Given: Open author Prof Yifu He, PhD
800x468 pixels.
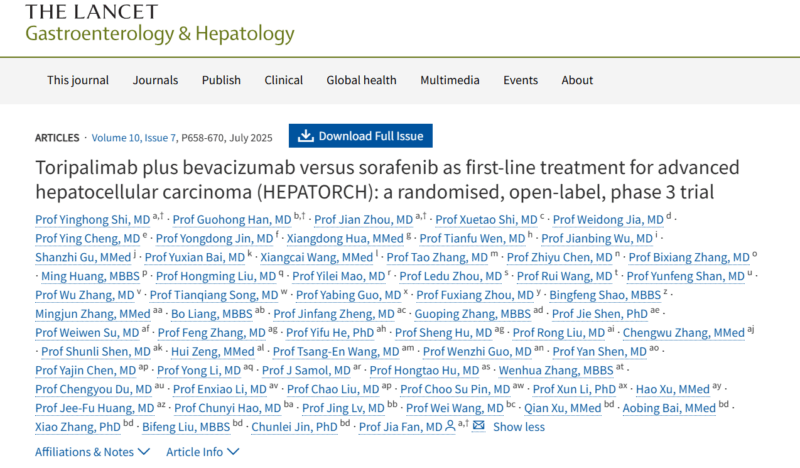Looking at the screenshot, I should (330, 333).
